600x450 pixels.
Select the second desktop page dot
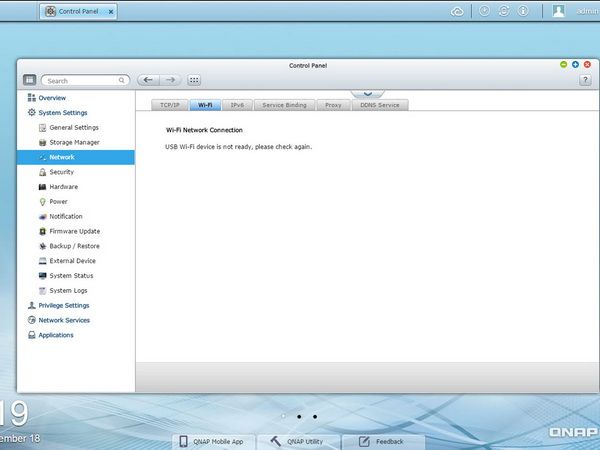(x=299, y=416)
